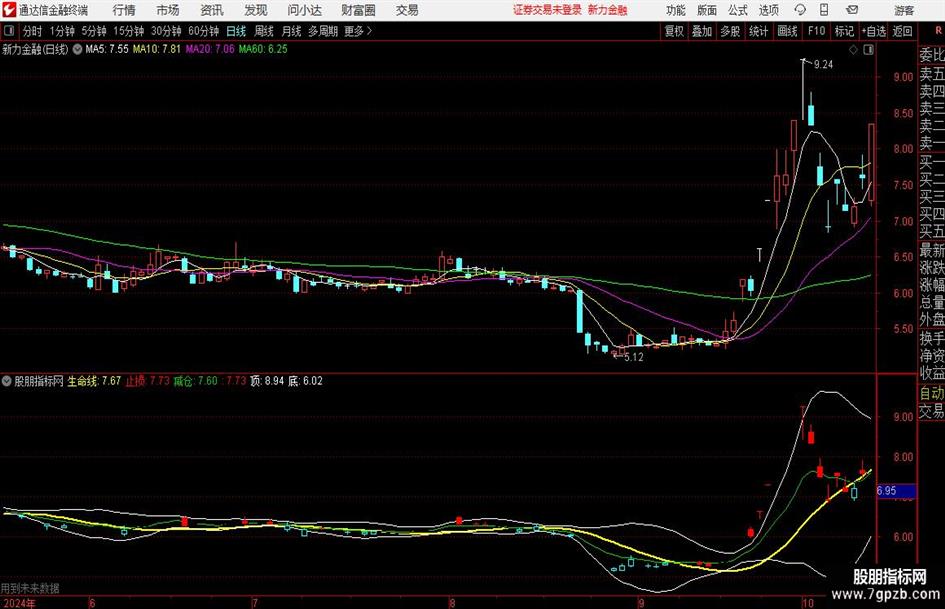Click the 多股 multi-stock button
The image size is (945, 609).
pyautogui.click(x=730, y=31)
